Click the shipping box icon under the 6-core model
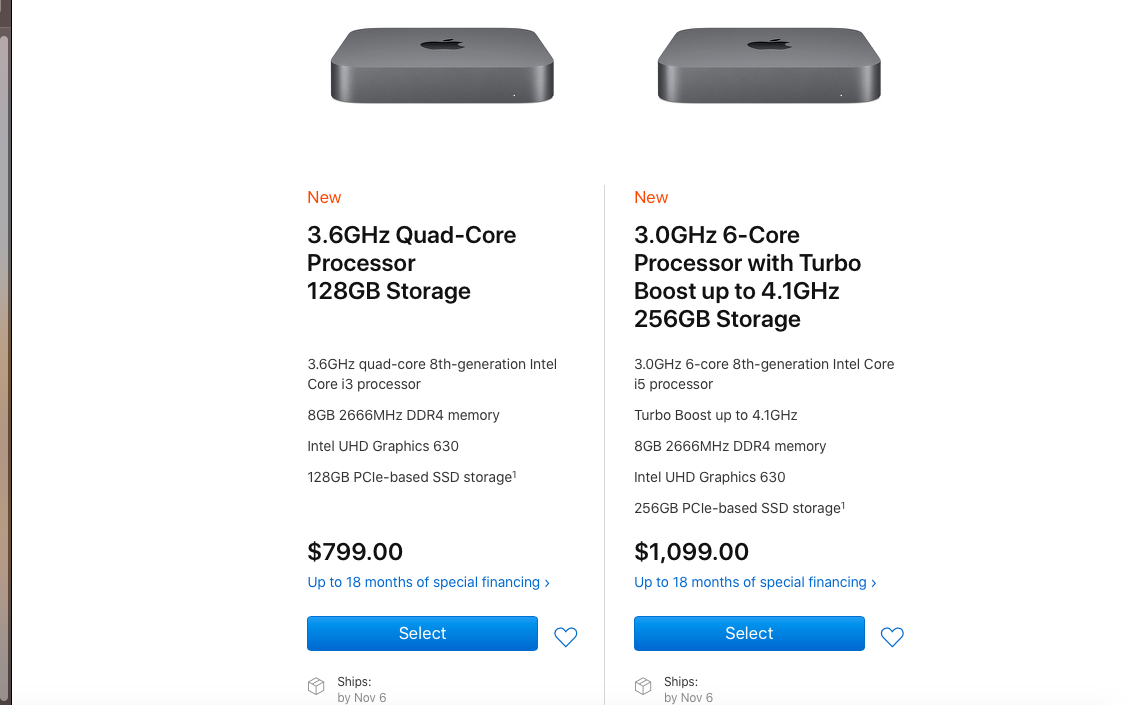Viewport: 1128px width, 705px height. tap(643, 686)
